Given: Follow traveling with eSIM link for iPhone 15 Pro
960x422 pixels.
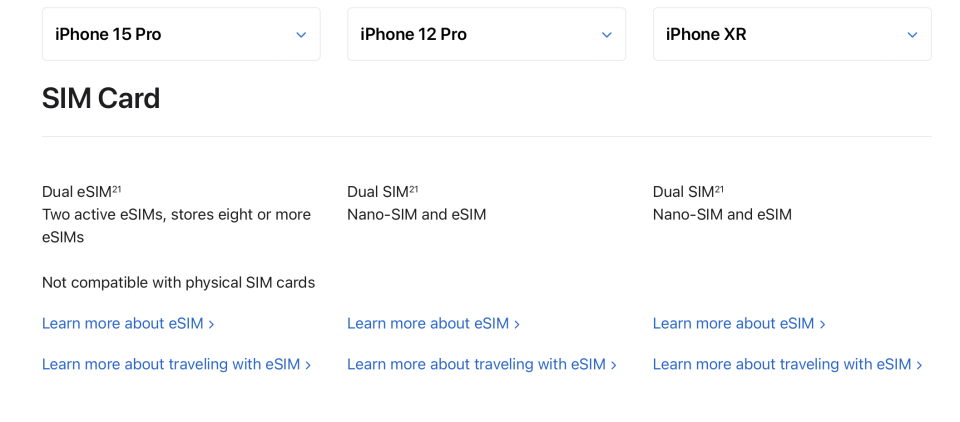Looking at the screenshot, I should pos(176,364).
